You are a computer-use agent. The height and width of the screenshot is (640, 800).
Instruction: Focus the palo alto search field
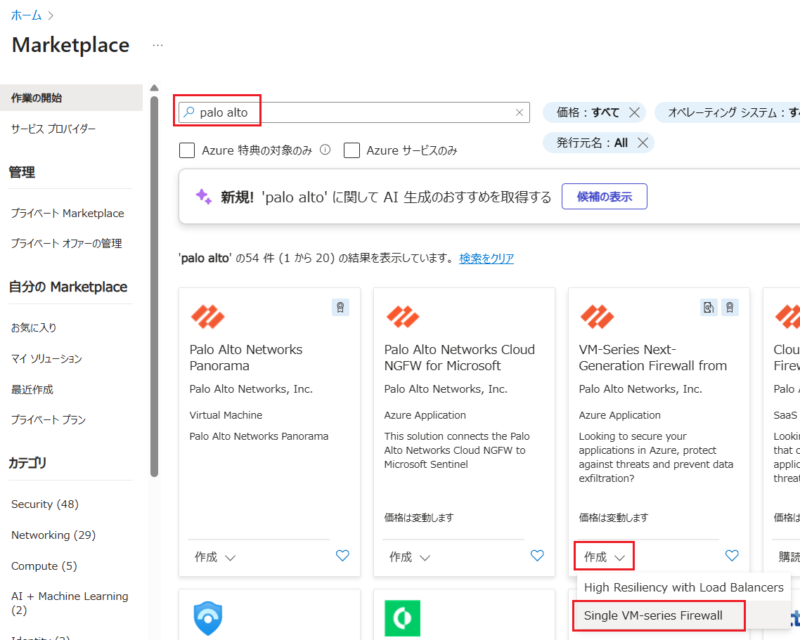coord(354,112)
